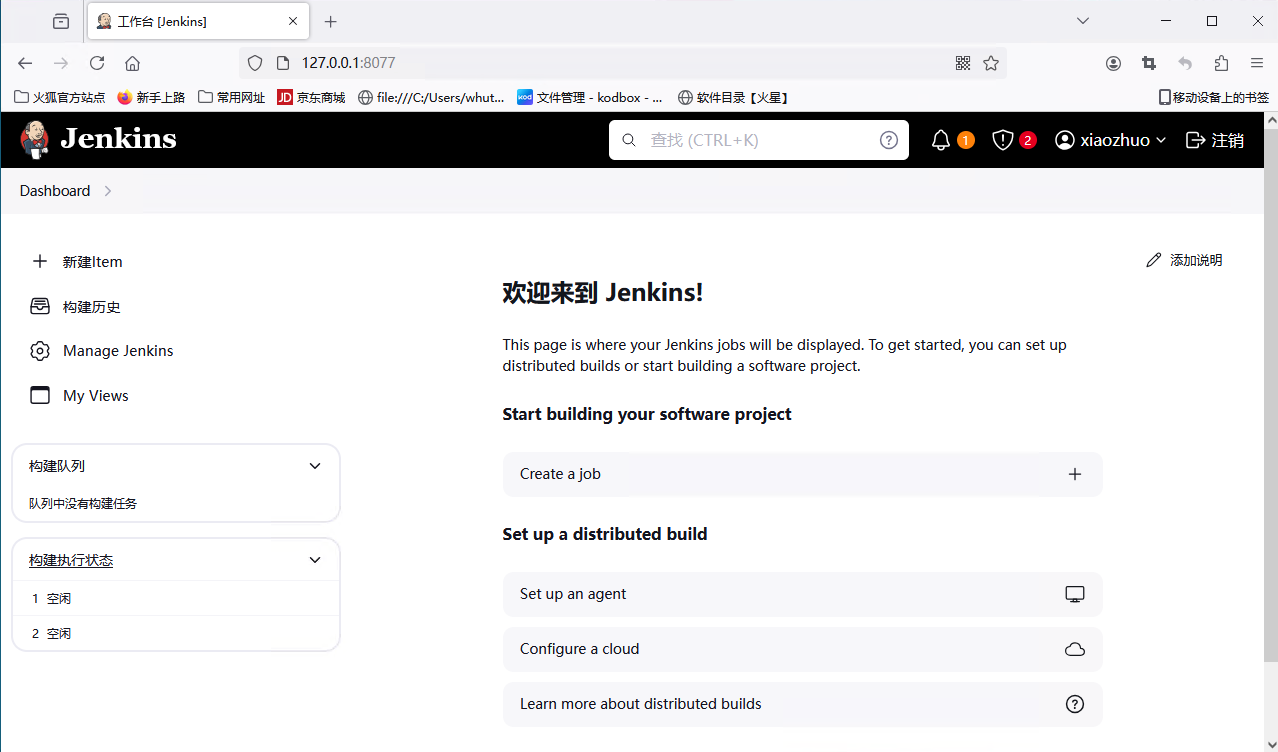Click the Jenkins wordmark in header
Viewport: 1278px width, 752px height.
coord(118,139)
